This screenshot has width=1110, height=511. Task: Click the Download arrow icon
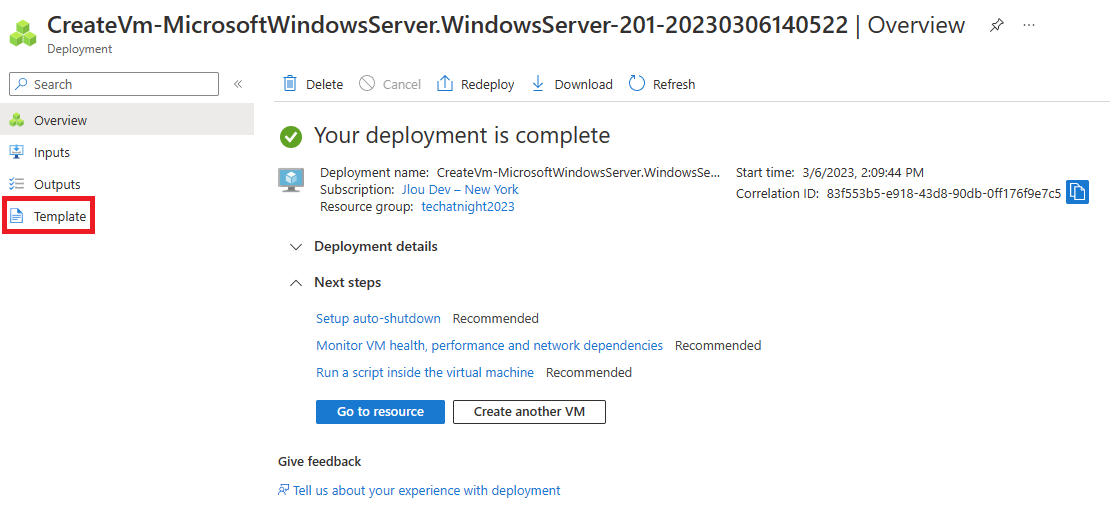point(537,84)
